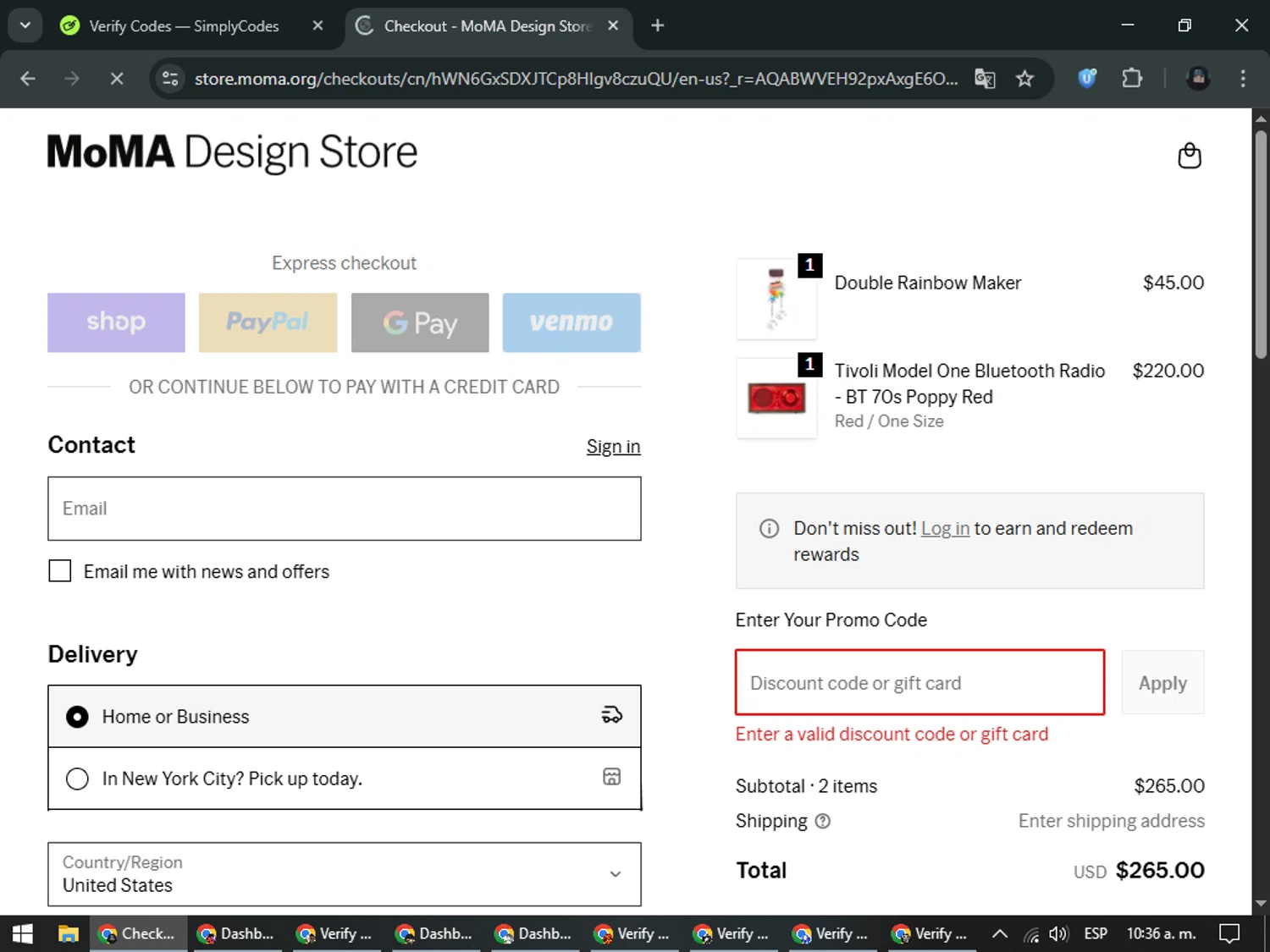Click the Double Rainbow Maker thumbnail

(776, 298)
